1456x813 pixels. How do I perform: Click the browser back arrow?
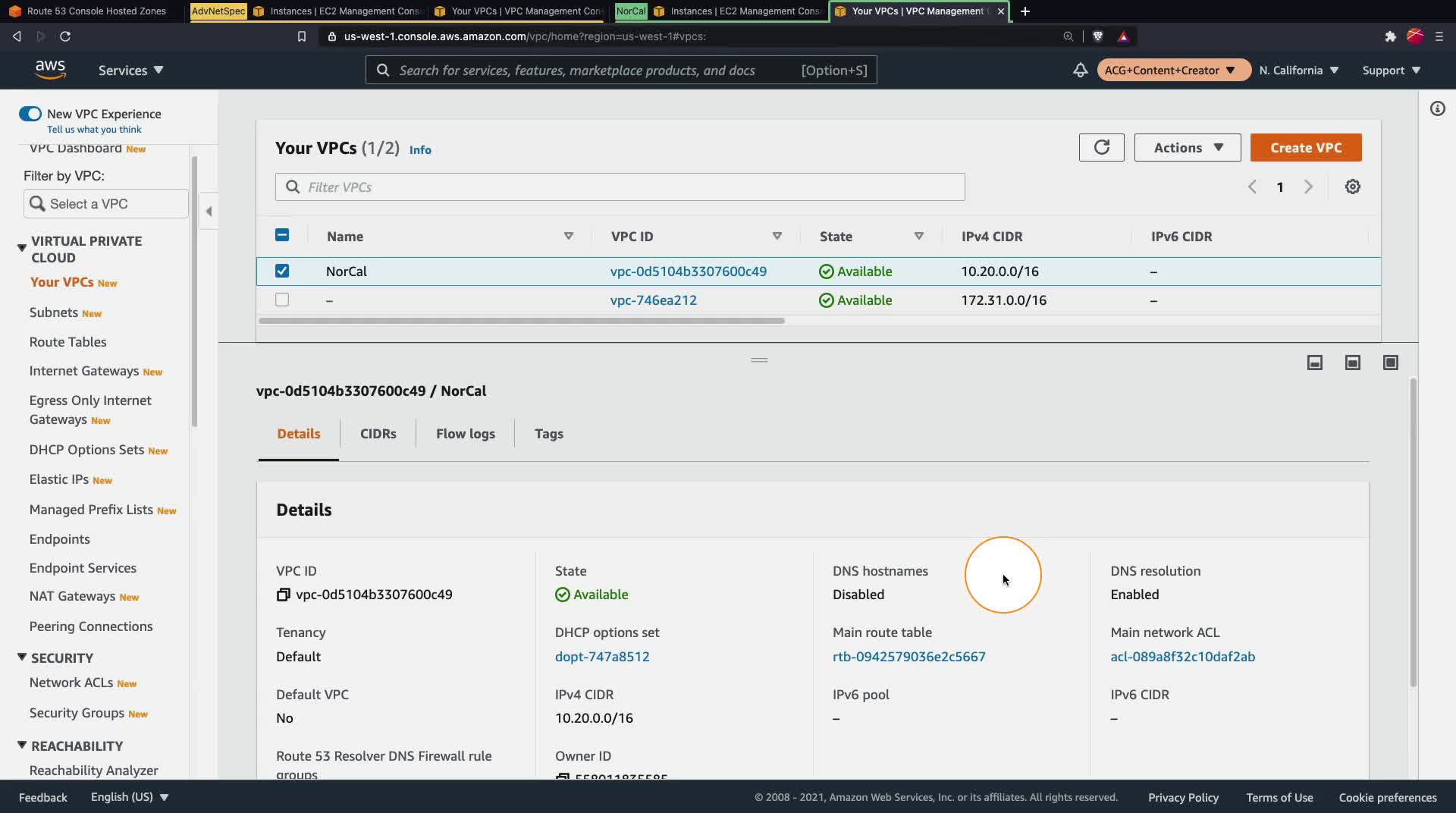17,36
